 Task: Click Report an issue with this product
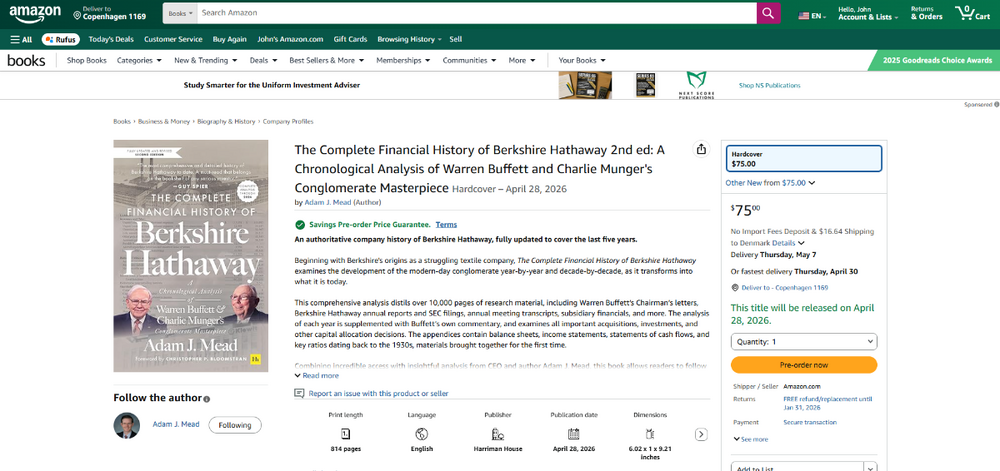[x=378, y=394]
